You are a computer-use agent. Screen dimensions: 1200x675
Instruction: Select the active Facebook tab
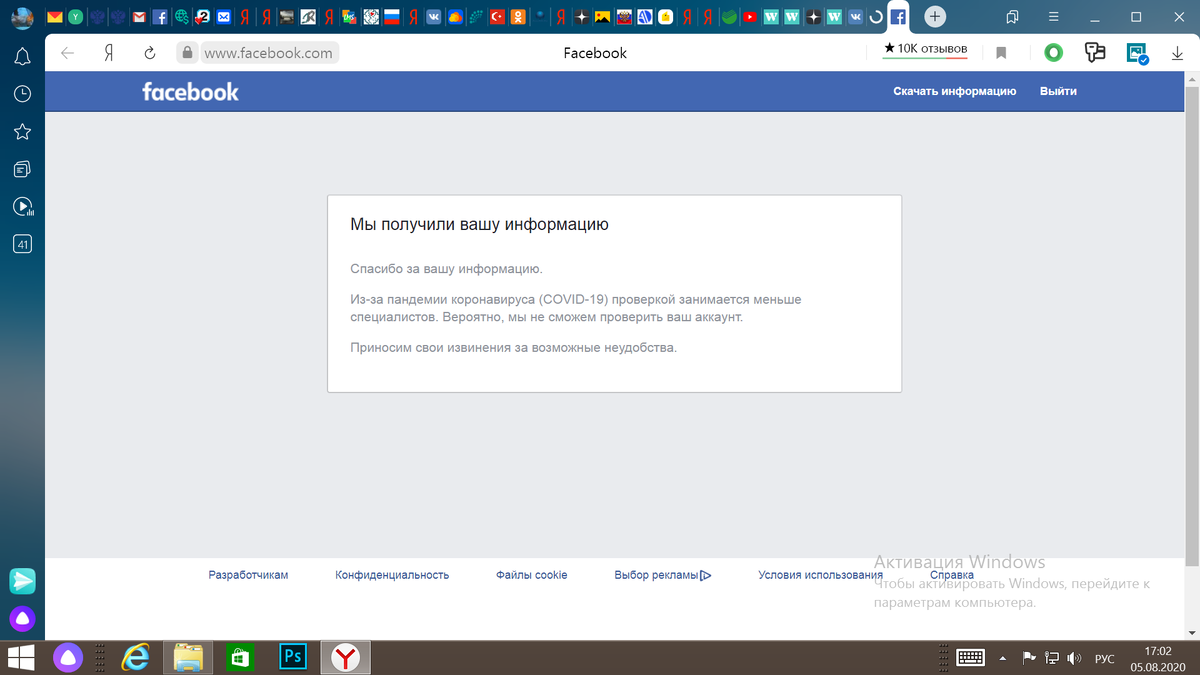click(x=898, y=17)
